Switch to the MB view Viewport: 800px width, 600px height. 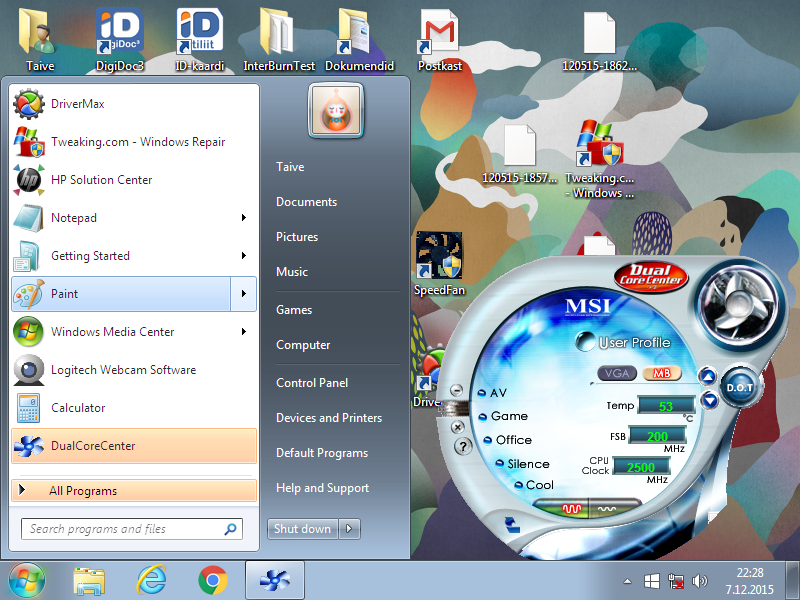tap(662, 373)
